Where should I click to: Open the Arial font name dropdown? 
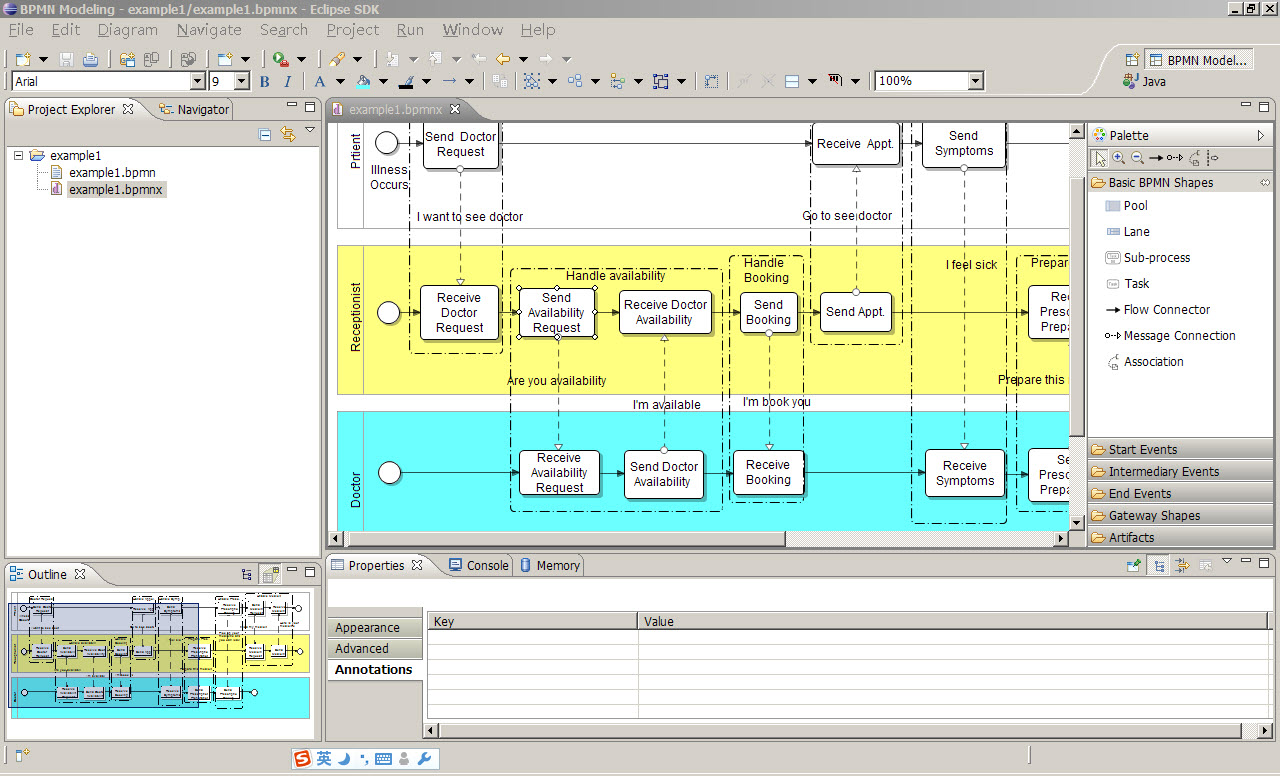[196, 81]
